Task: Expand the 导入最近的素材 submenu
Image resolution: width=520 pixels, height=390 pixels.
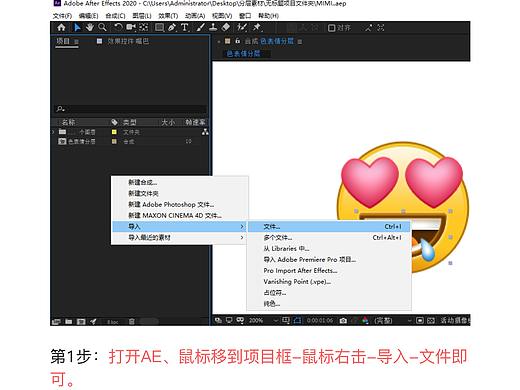Action: (180, 238)
